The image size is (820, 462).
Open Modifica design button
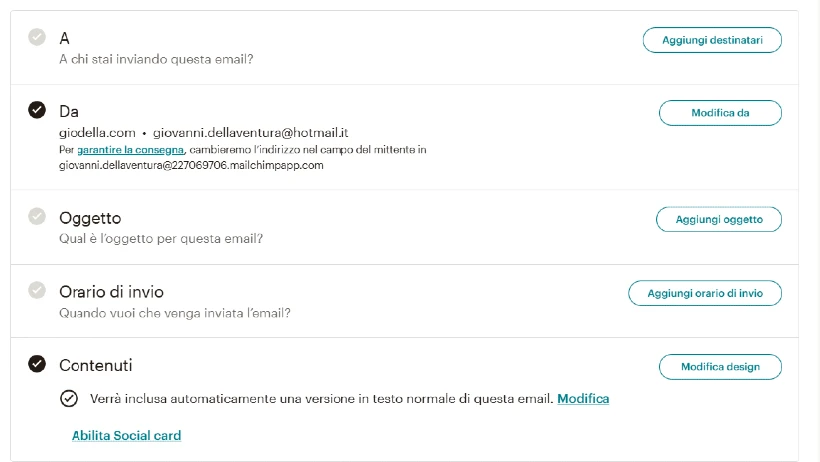point(720,367)
